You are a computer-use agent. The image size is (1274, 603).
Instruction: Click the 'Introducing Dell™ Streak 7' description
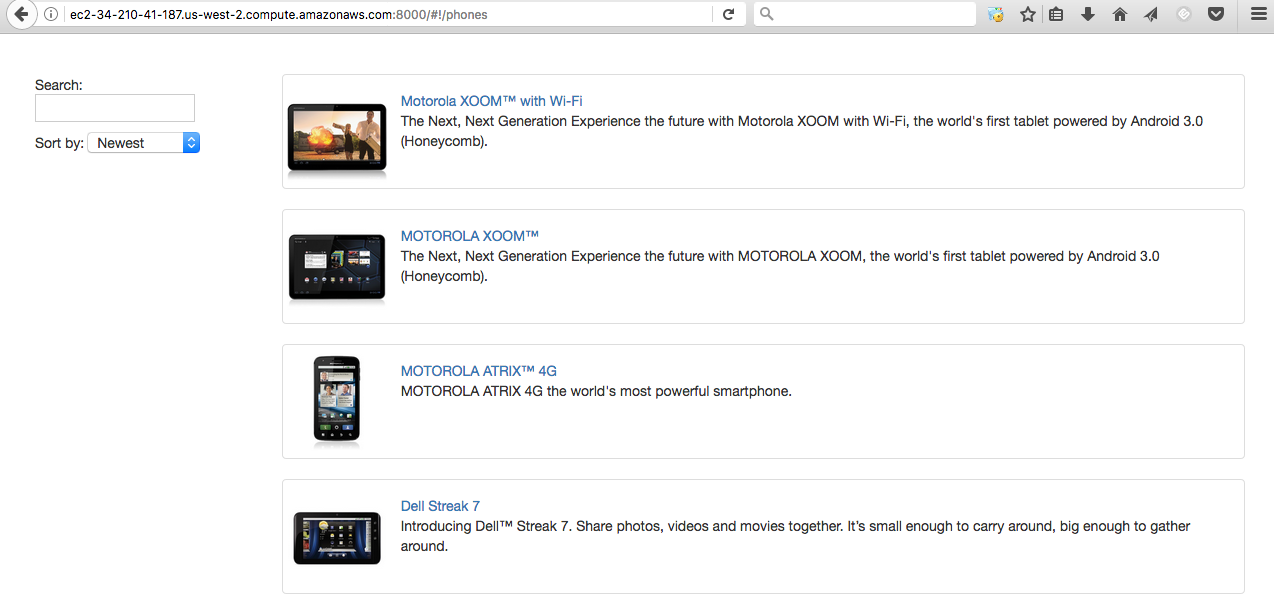click(x=796, y=536)
